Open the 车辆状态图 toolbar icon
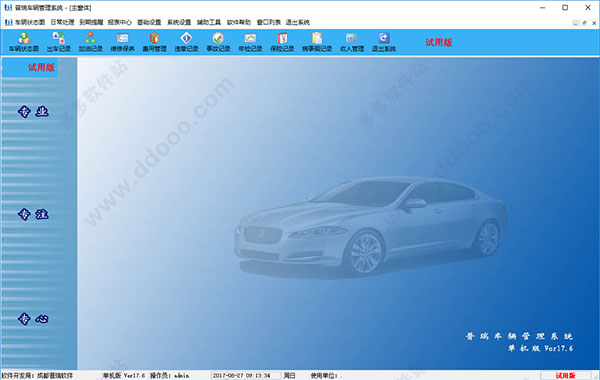This screenshot has width=600, height=380. (24, 42)
